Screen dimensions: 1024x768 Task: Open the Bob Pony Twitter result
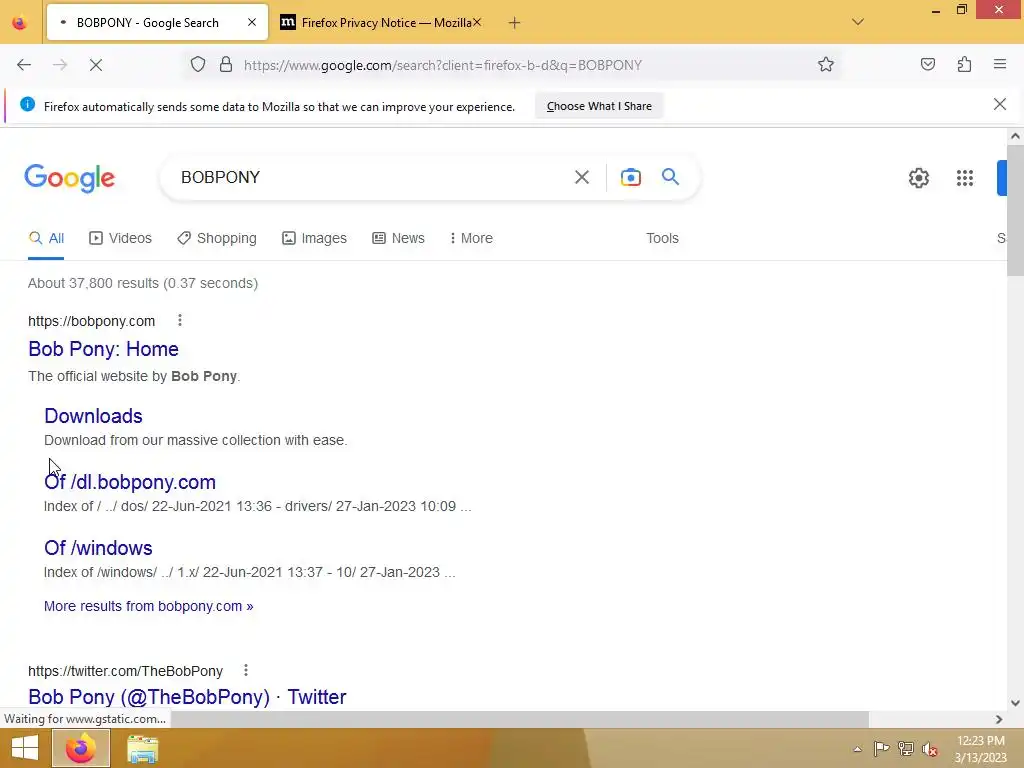click(187, 697)
